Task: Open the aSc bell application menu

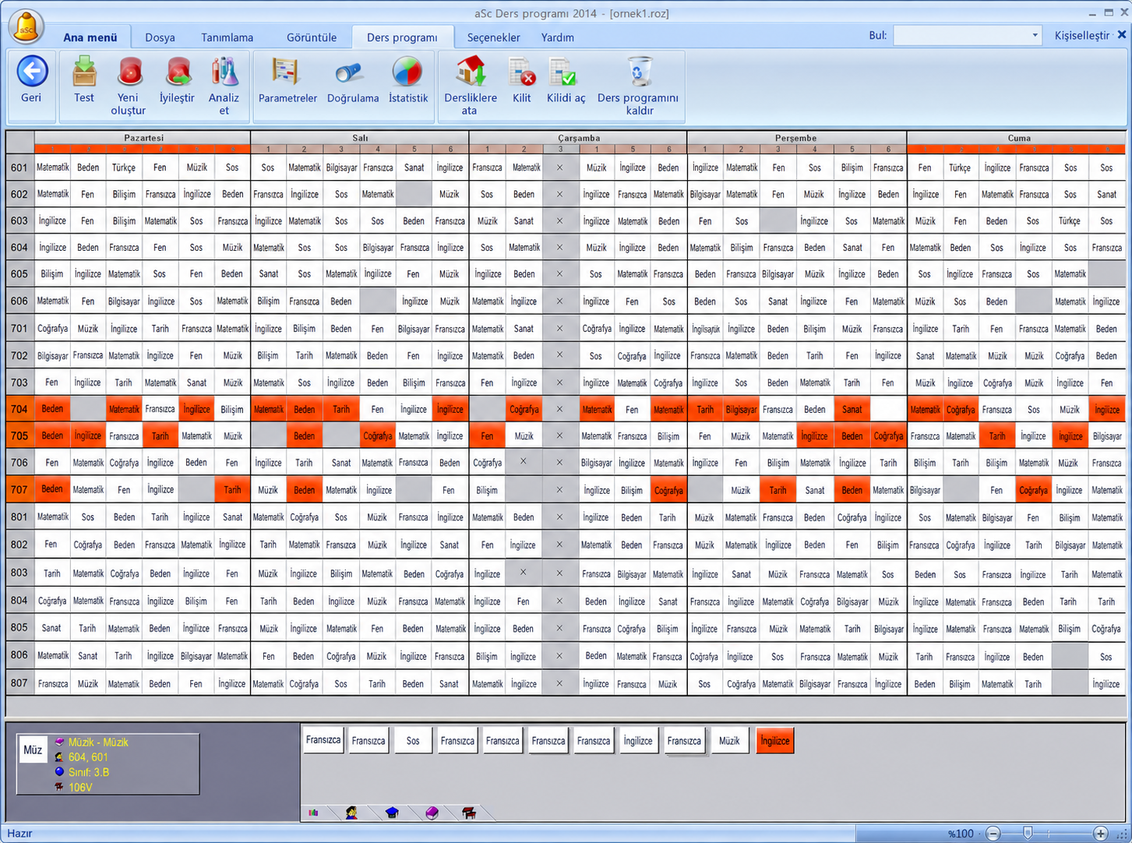Action: click(27, 27)
